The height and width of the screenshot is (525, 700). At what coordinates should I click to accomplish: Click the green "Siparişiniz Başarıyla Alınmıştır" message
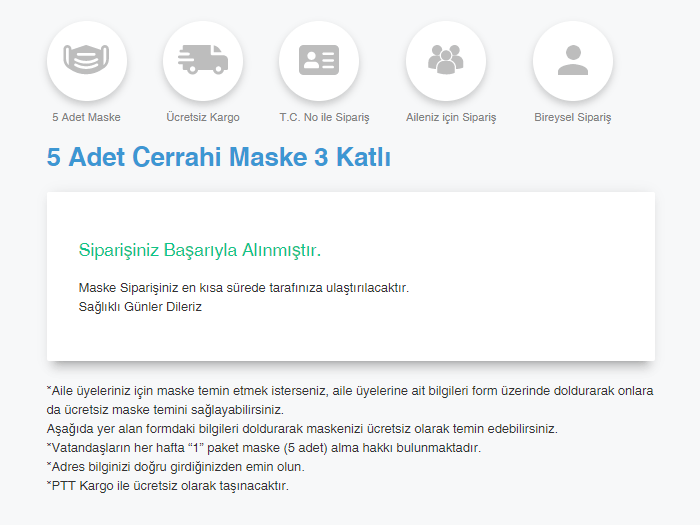point(199,249)
